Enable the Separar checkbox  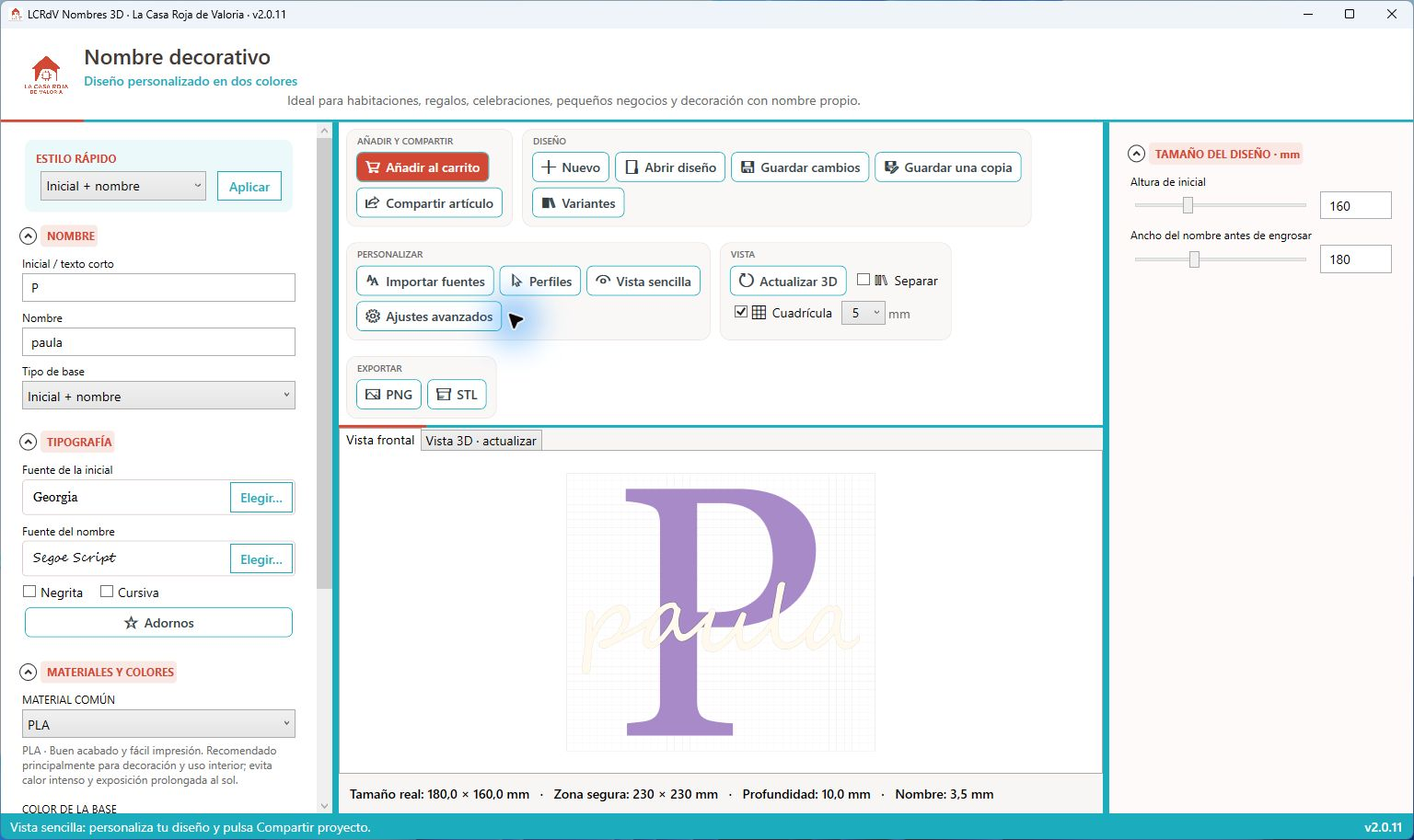click(x=863, y=280)
